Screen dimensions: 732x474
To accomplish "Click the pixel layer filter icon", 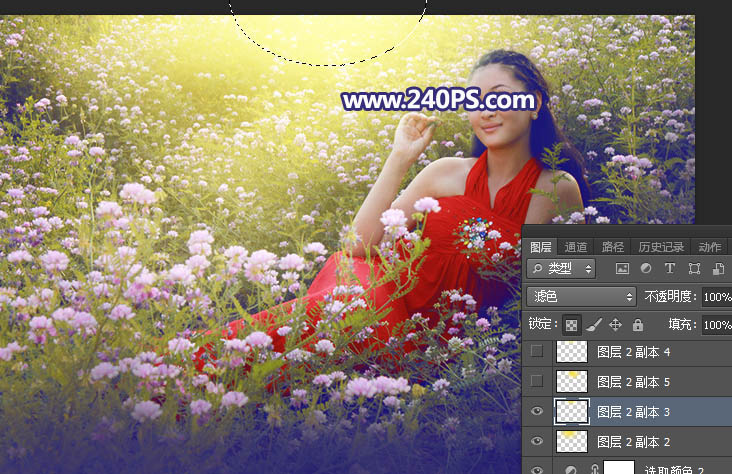I will tap(622, 269).
